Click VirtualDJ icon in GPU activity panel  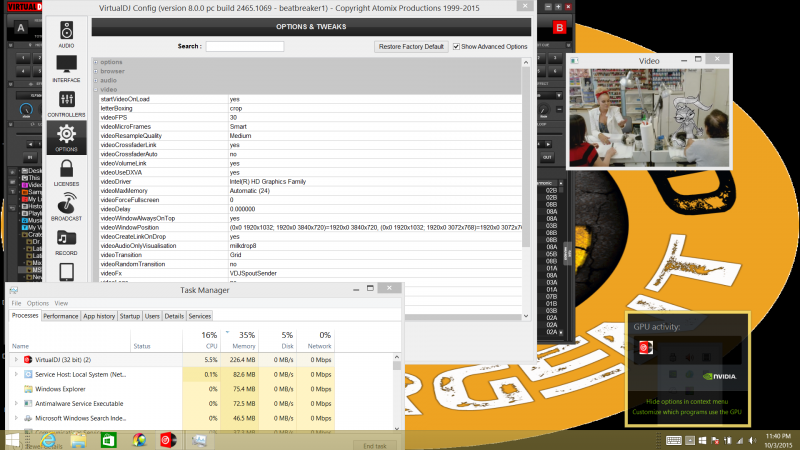(x=645, y=347)
